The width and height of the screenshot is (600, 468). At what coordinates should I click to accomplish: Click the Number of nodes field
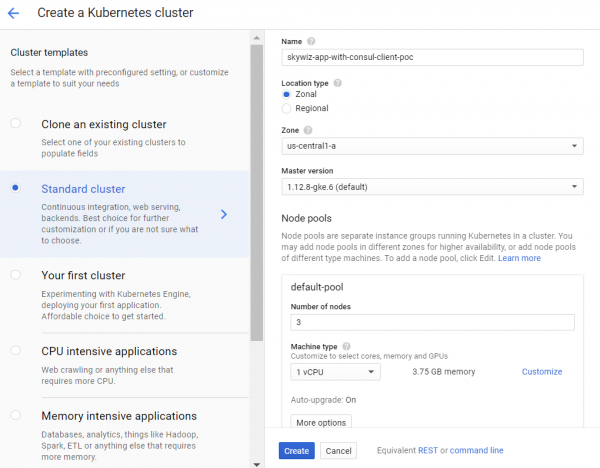click(x=432, y=322)
